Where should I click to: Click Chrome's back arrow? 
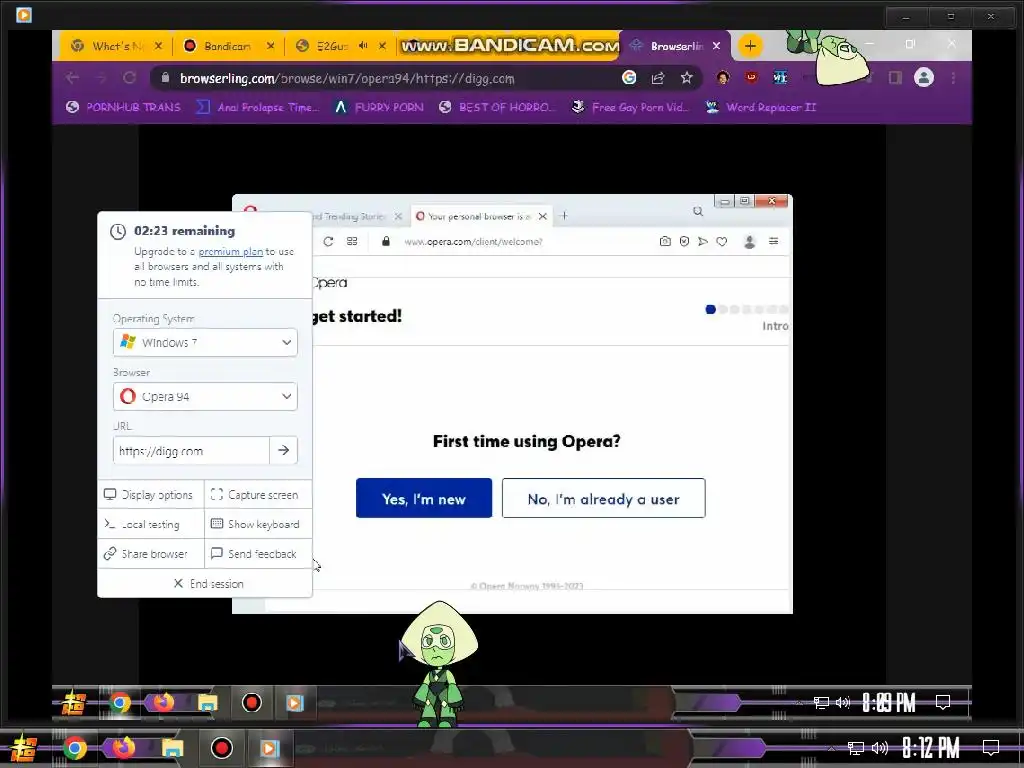72,78
